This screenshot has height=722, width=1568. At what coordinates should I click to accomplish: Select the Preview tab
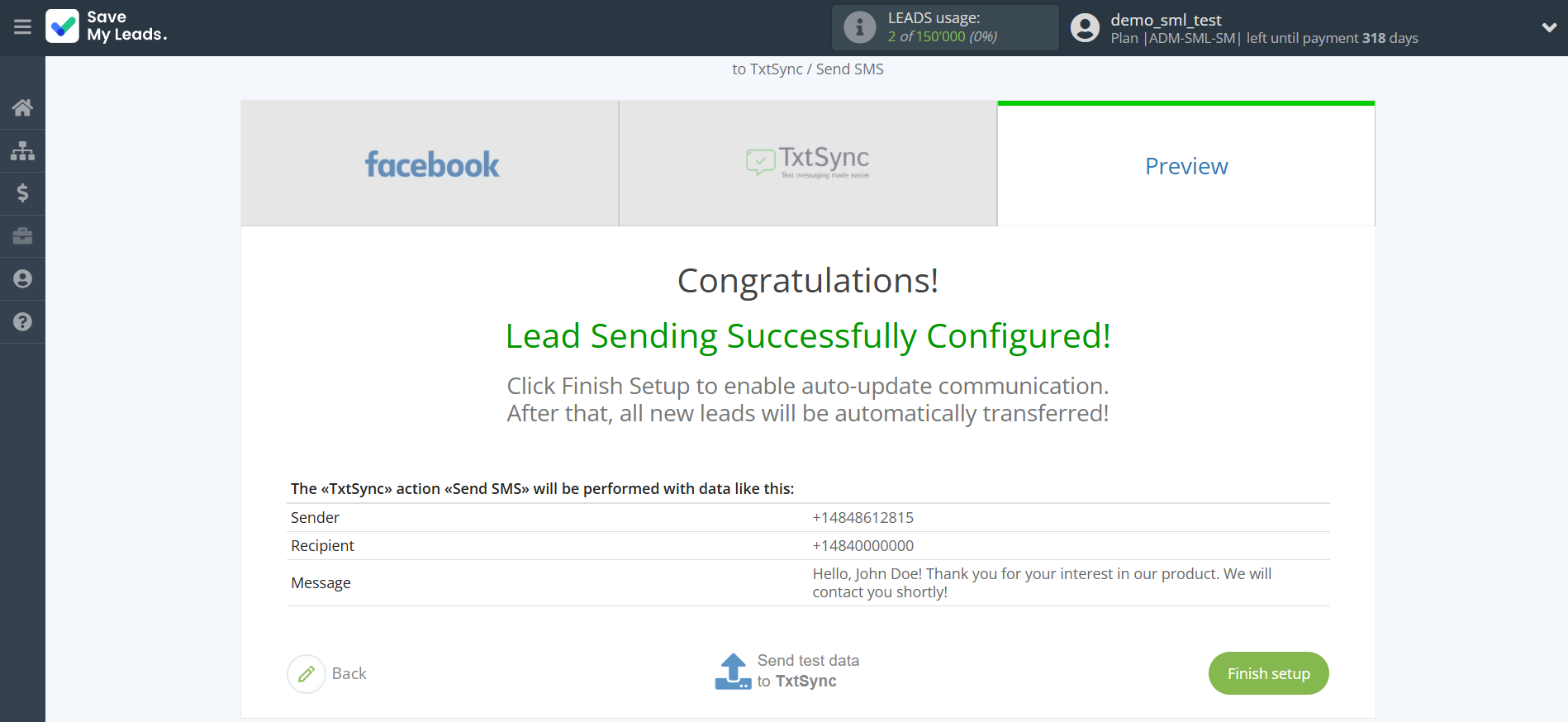1186,165
